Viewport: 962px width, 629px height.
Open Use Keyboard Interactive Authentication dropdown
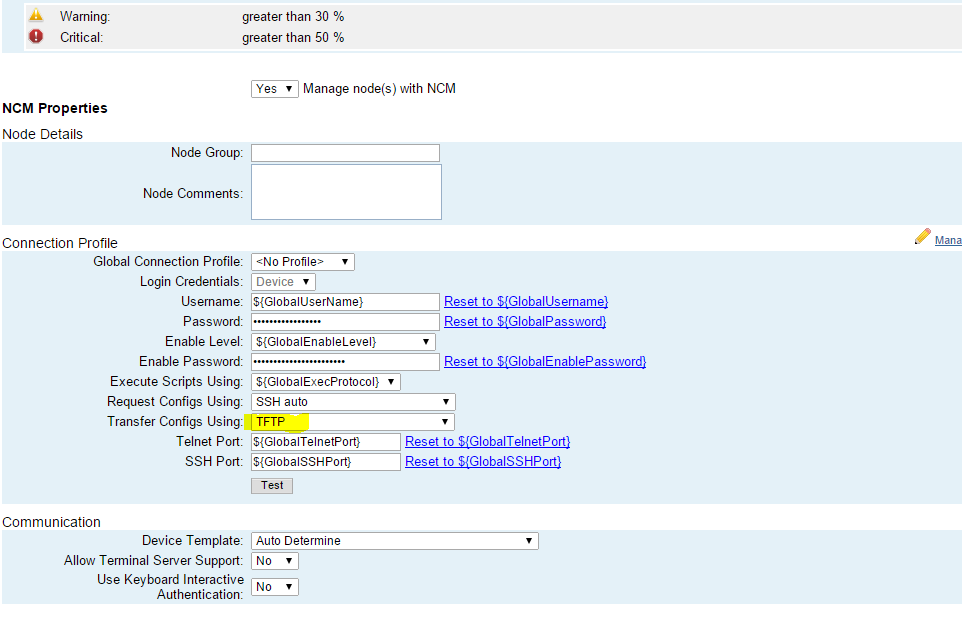click(x=274, y=587)
